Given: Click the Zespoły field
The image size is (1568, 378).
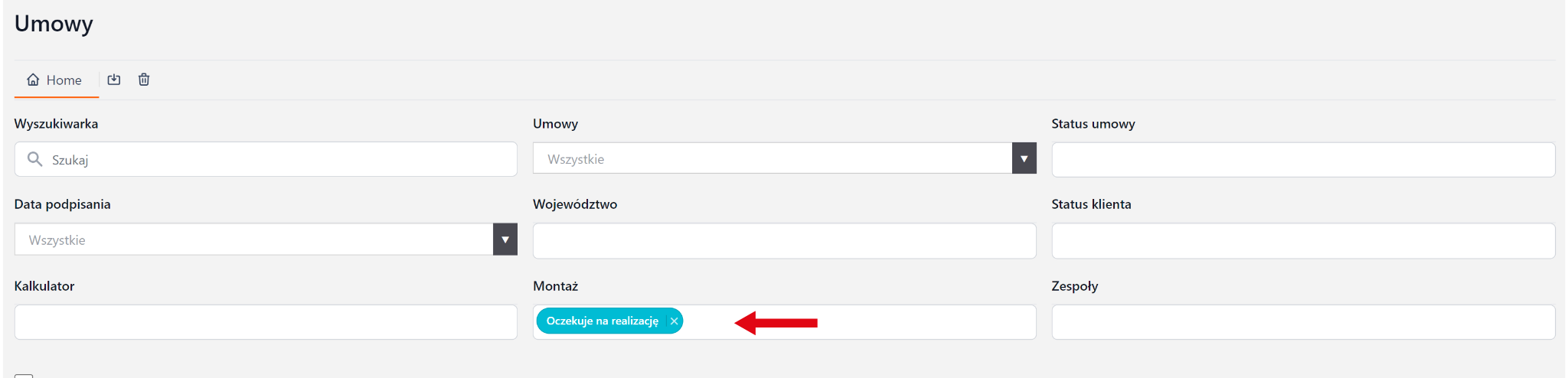Looking at the screenshot, I should (x=1302, y=322).
